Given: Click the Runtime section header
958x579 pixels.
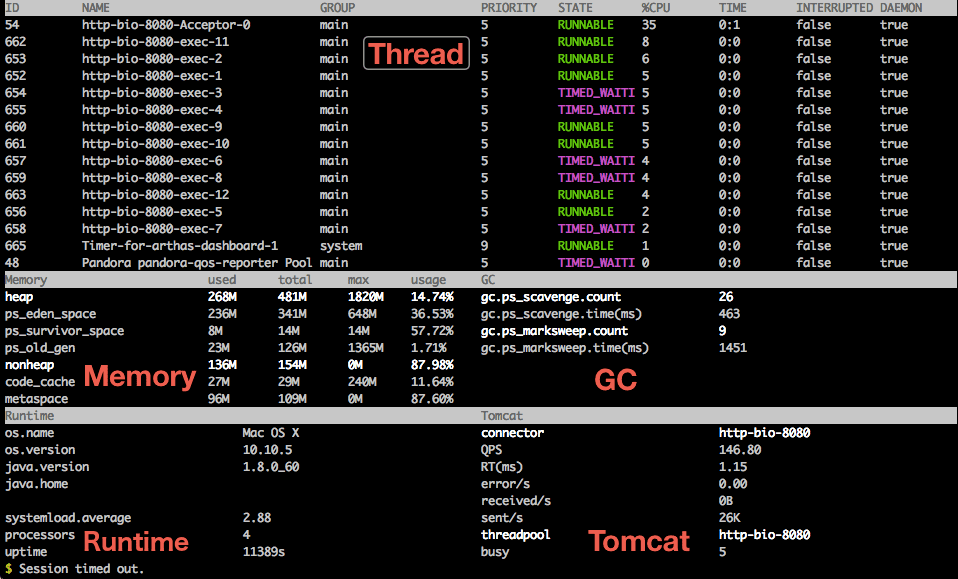Looking at the screenshot, I should [x=29, y=416].
